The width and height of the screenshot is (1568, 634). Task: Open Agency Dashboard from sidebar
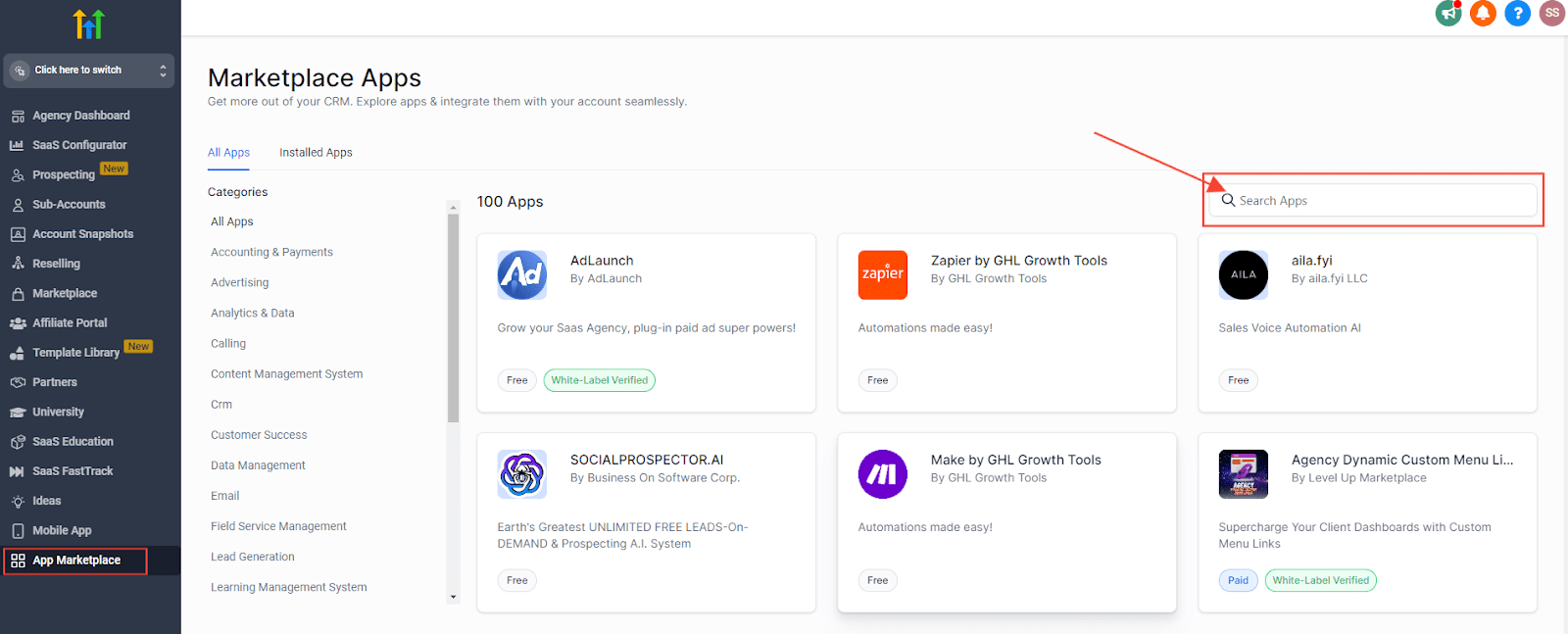tap(81, 116)
